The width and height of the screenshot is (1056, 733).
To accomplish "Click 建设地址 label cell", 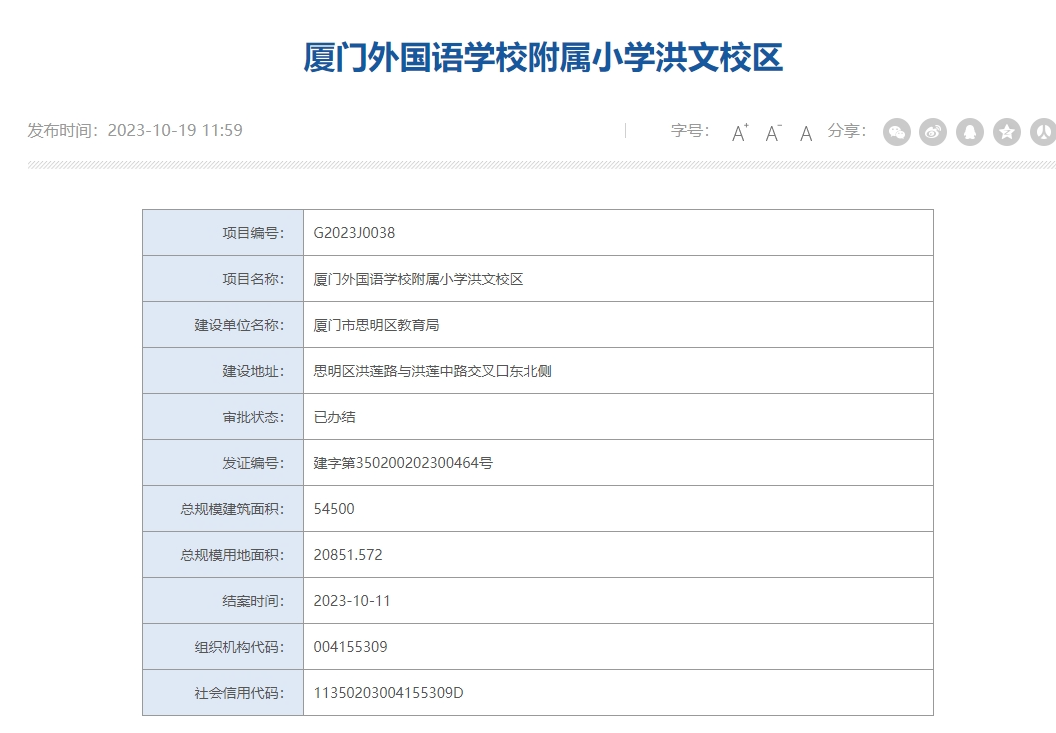I will [x=223, y=371].
